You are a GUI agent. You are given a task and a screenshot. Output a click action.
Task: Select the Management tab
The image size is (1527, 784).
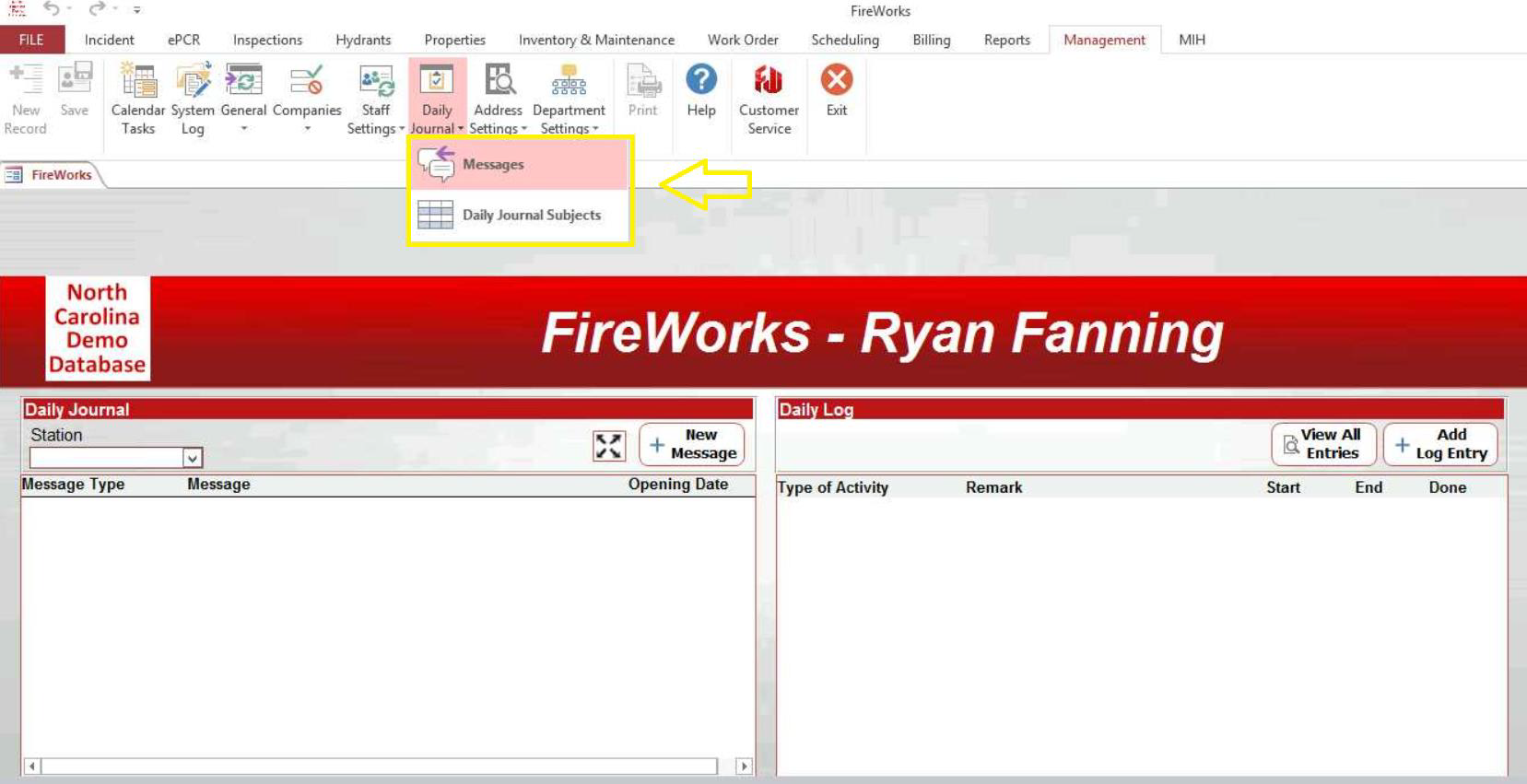1104,40
